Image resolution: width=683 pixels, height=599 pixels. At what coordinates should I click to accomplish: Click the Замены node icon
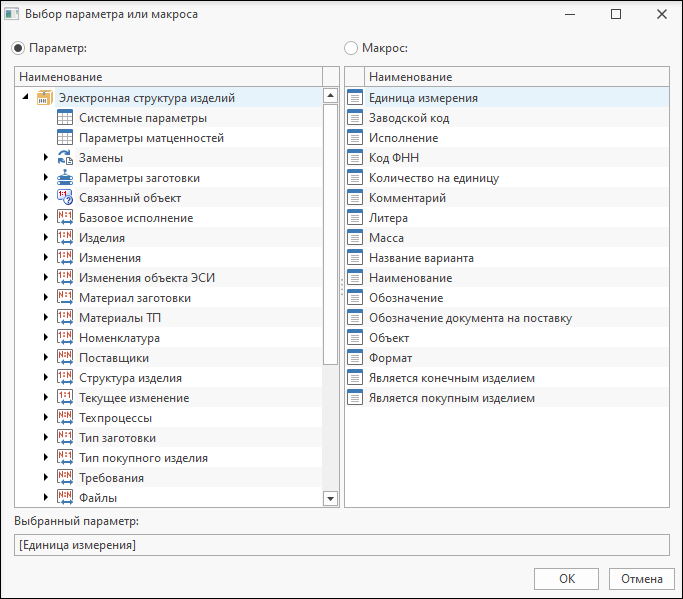pos(65,158)
